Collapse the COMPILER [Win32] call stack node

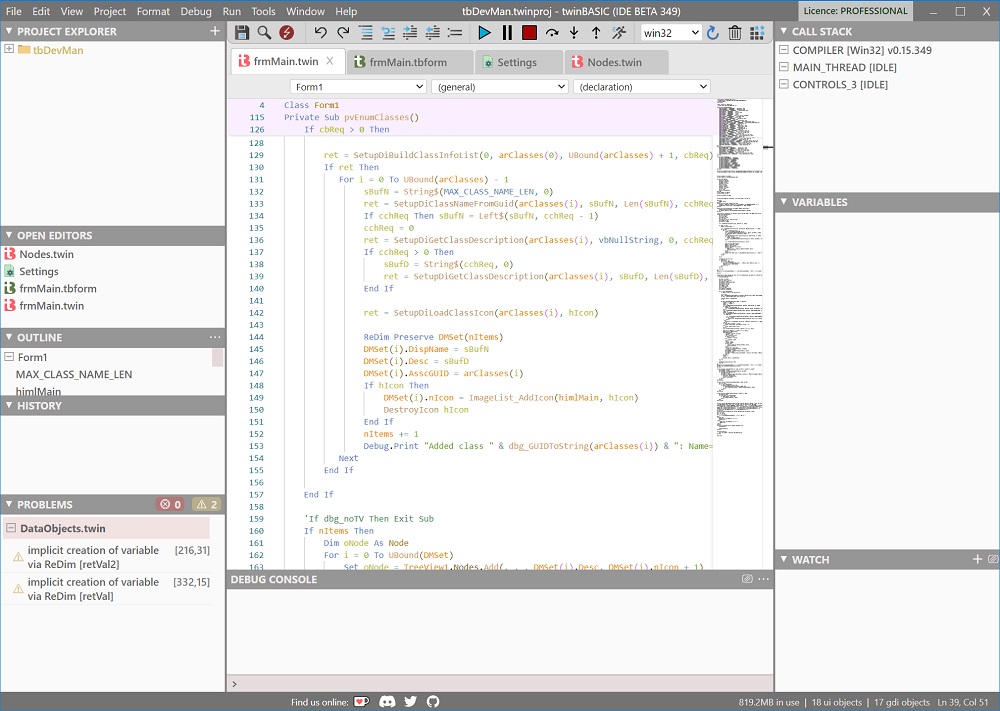(785, 50)
